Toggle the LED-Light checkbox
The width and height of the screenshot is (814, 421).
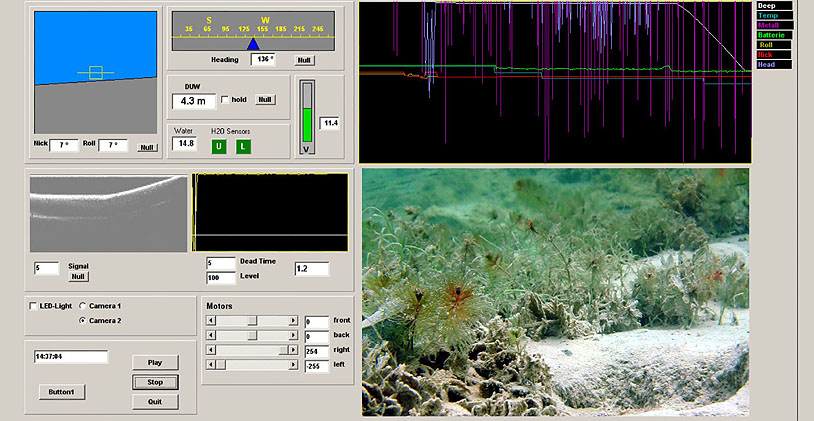(35, 305)
